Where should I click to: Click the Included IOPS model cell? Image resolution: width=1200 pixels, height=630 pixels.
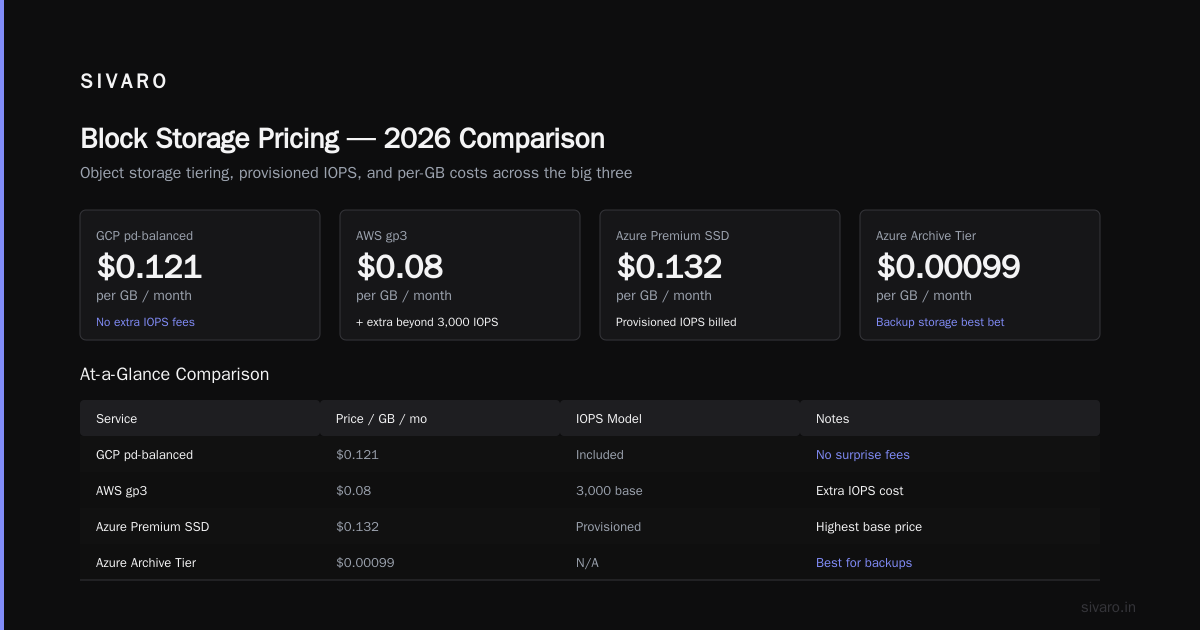tap(599, 454)
